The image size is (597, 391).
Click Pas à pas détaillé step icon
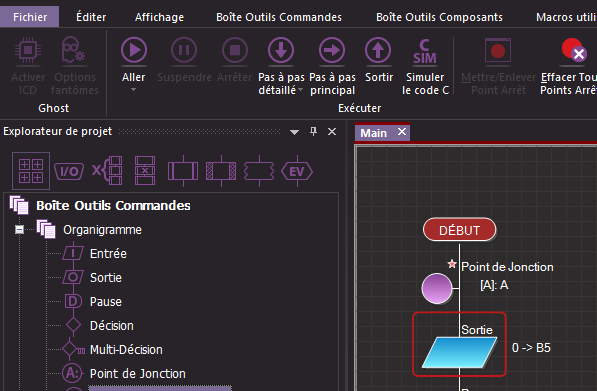pos(281,50)
